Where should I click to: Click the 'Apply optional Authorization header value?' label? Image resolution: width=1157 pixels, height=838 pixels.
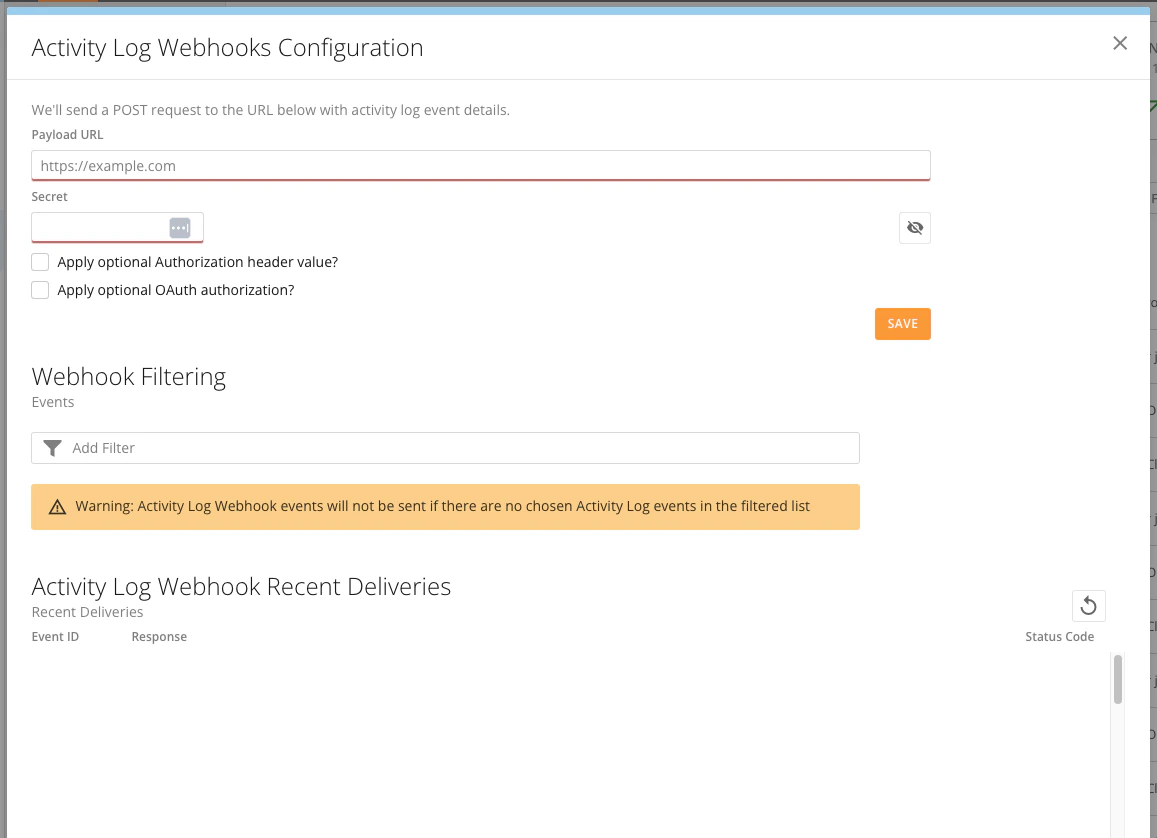point(198,262)
